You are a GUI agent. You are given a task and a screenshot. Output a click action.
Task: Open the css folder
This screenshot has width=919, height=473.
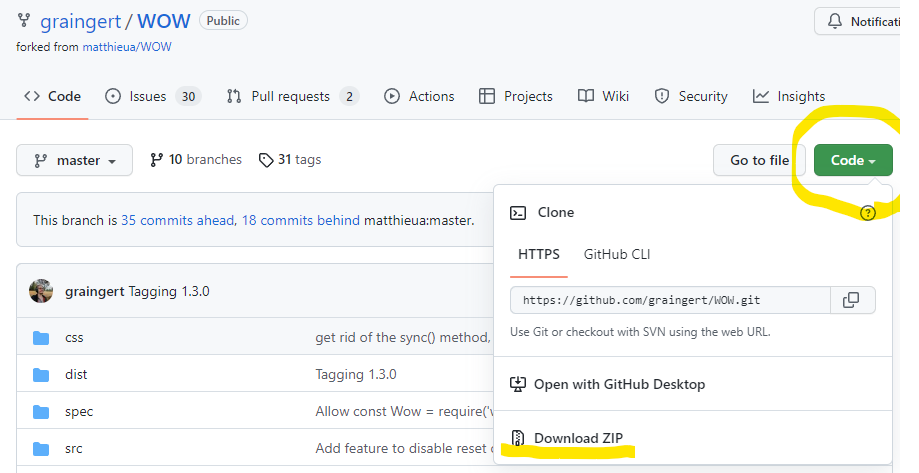(74, 338)
